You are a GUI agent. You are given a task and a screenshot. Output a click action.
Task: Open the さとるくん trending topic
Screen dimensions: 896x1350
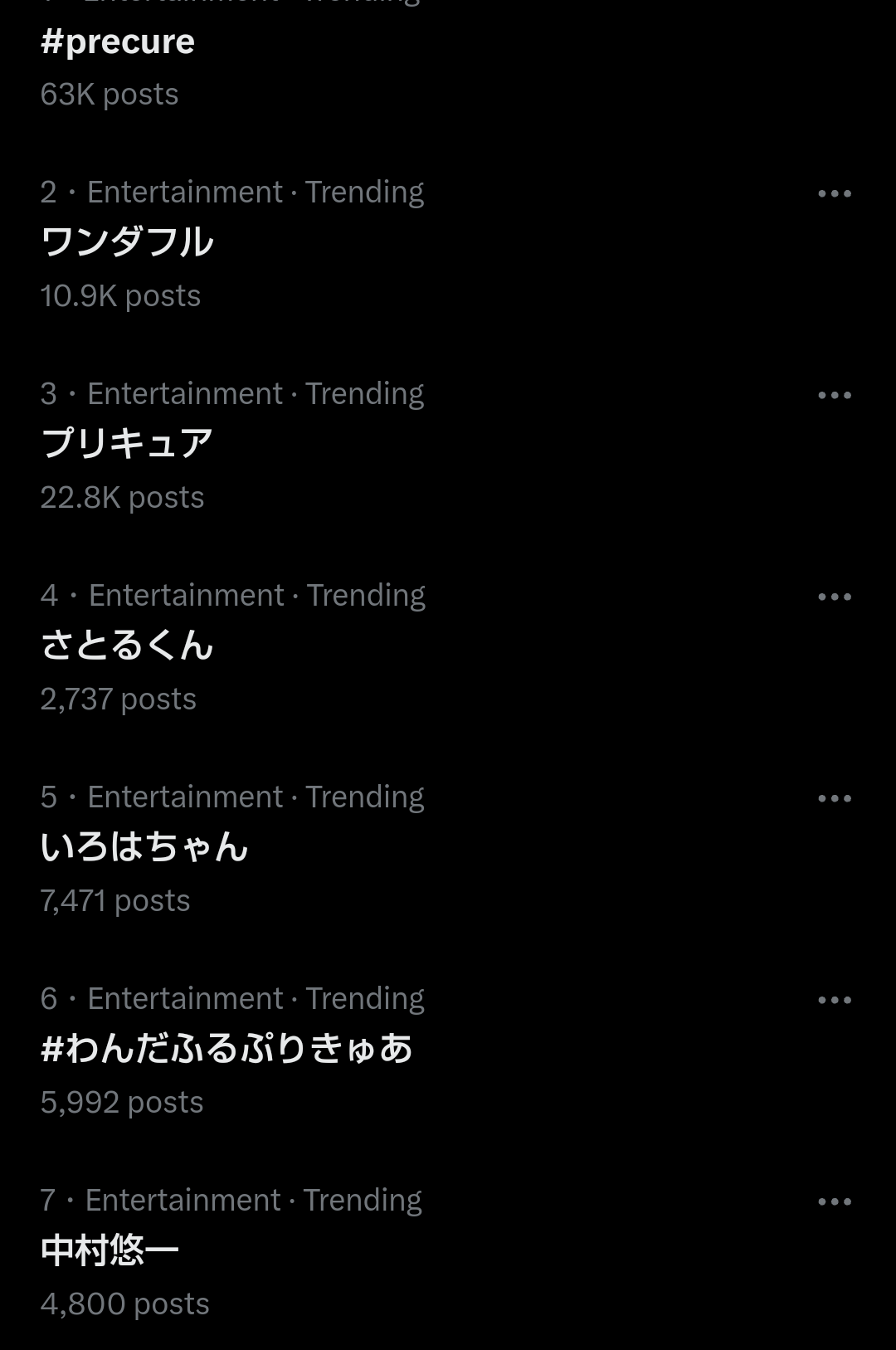(127, 645)
